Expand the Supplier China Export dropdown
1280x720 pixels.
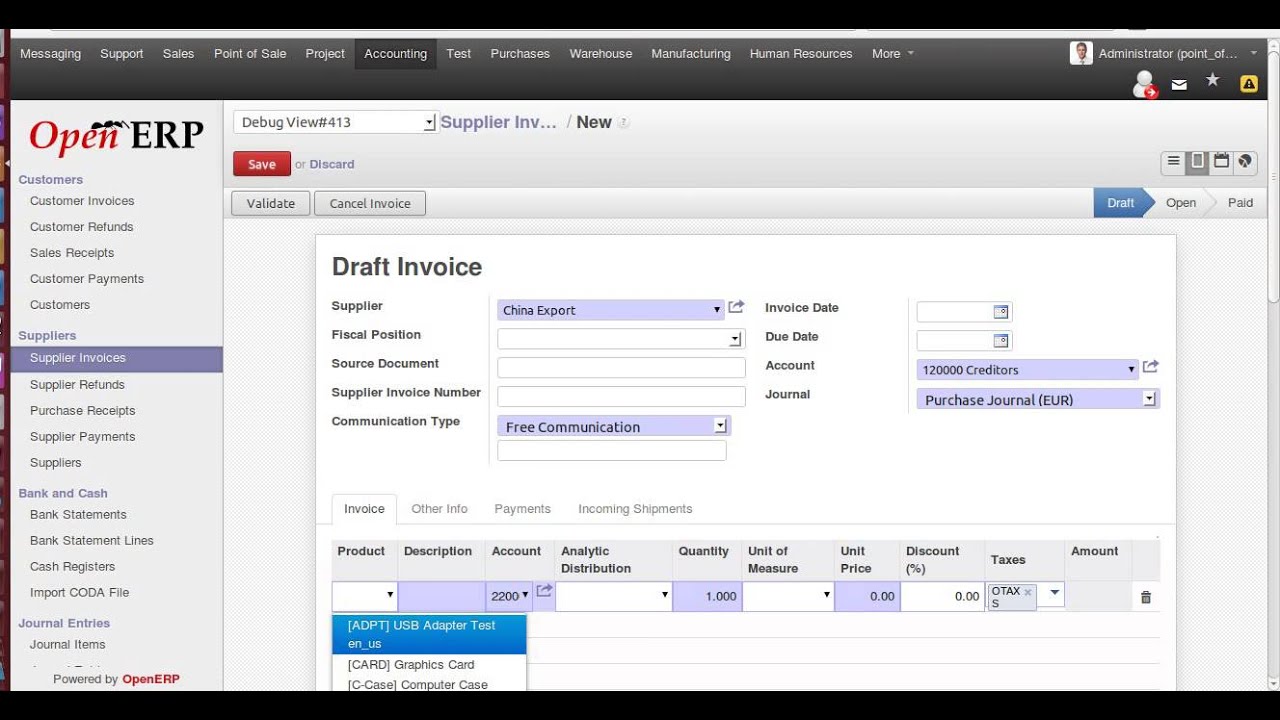click(x=717, y=310)
